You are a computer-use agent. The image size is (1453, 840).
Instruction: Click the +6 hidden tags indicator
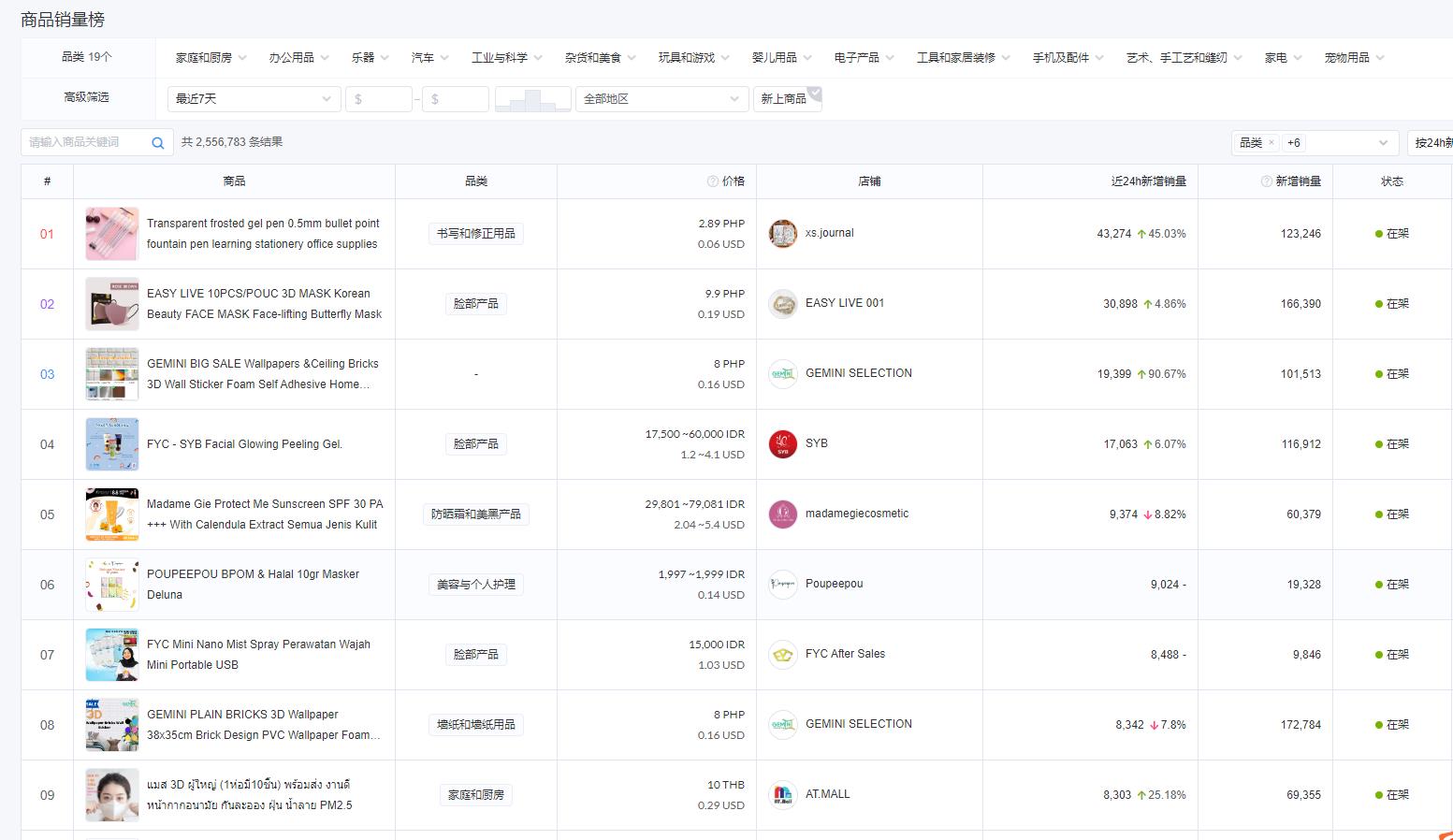tap(1294, 143)
